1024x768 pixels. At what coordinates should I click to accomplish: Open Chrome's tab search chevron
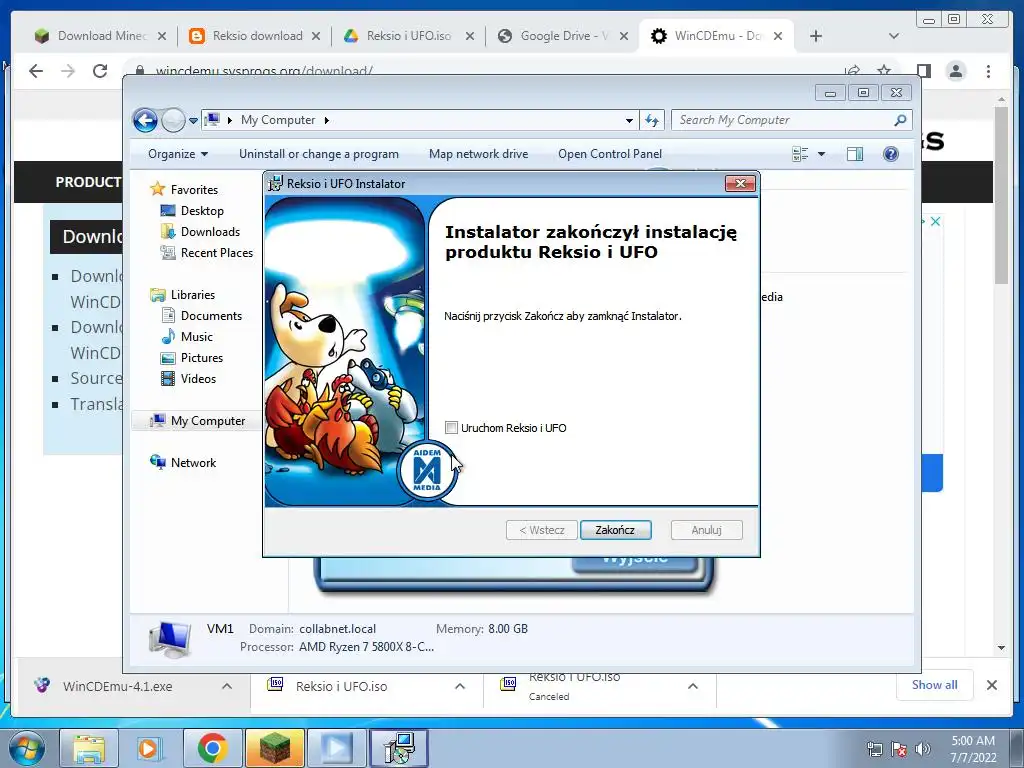click(894, 36)
